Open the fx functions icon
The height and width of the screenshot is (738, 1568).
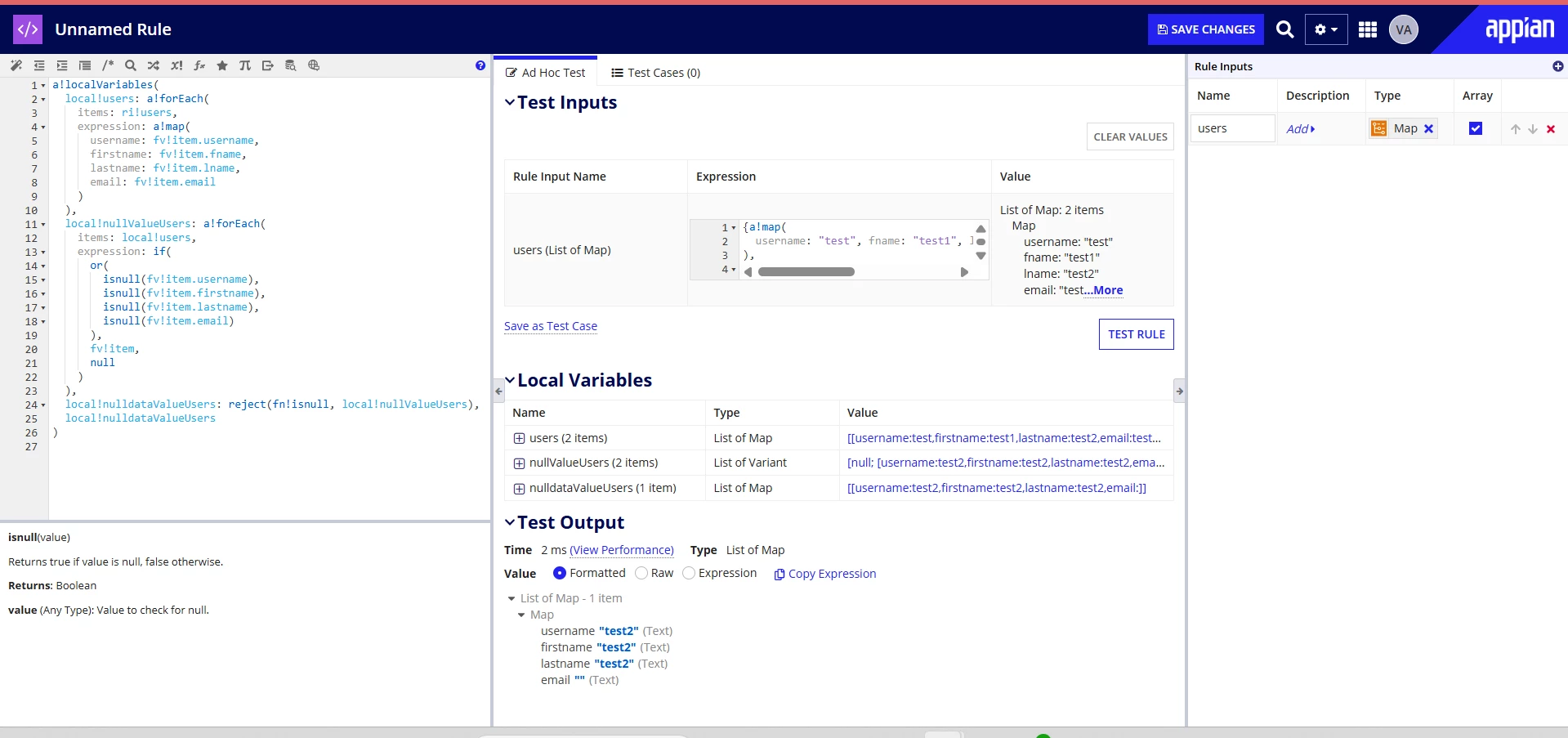[199, 65]
